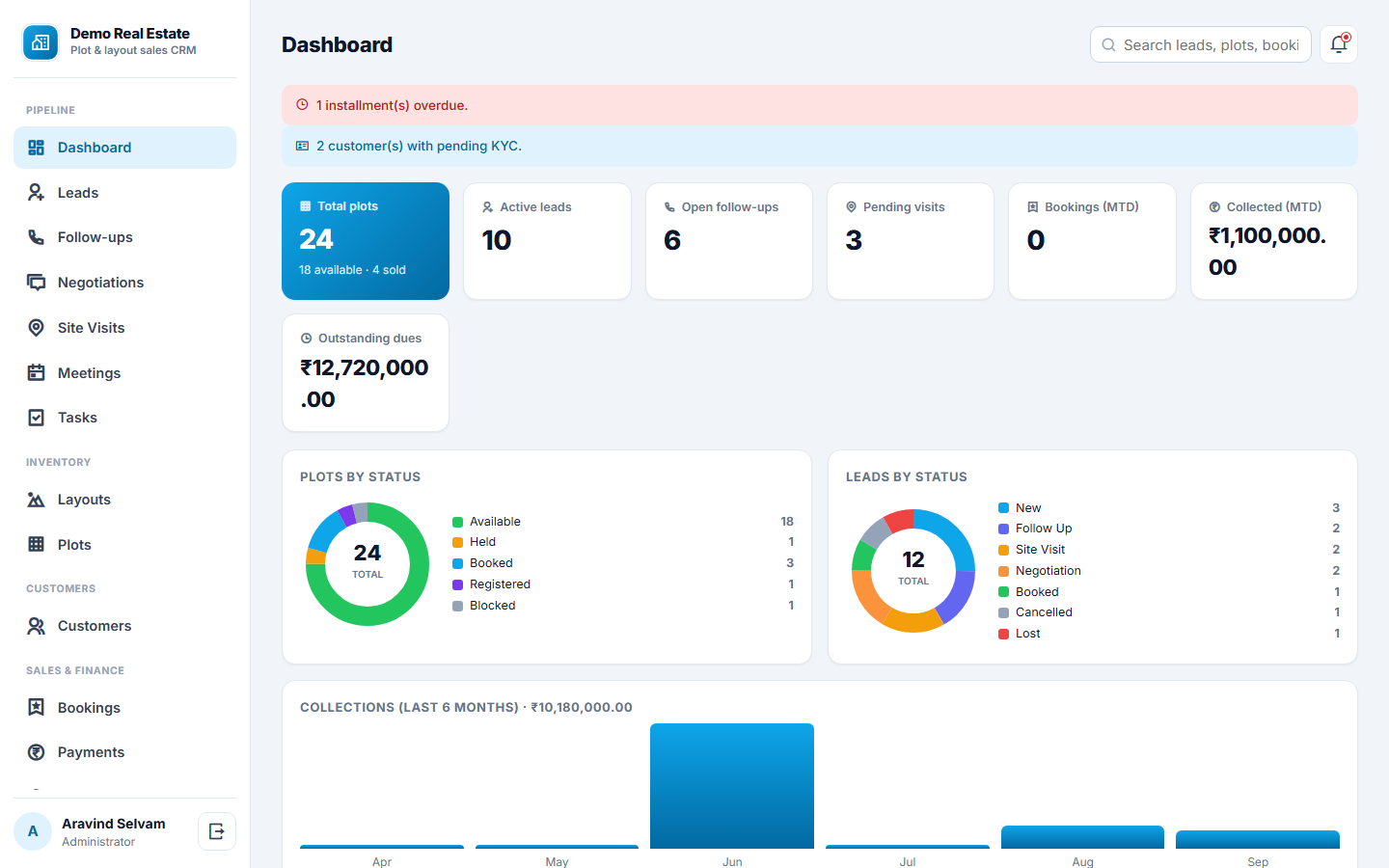
Task: Open the Leads menu item
Action: coord(125,193)
